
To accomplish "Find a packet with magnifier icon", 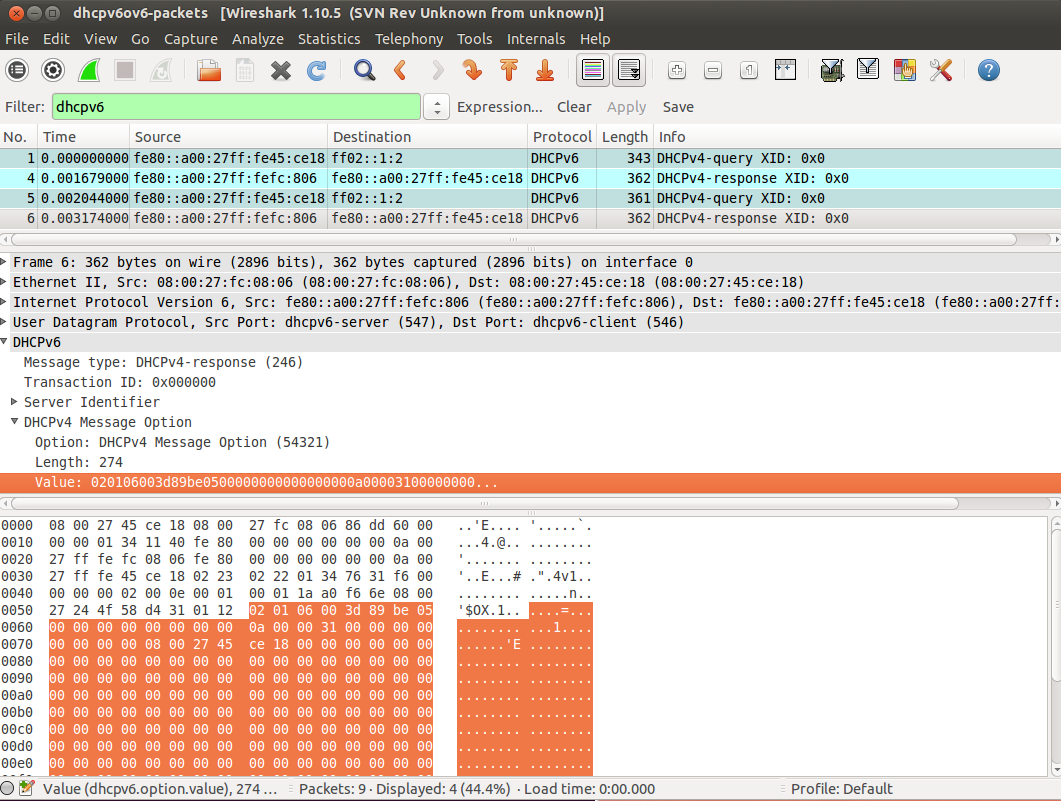I will coord(365,70).
